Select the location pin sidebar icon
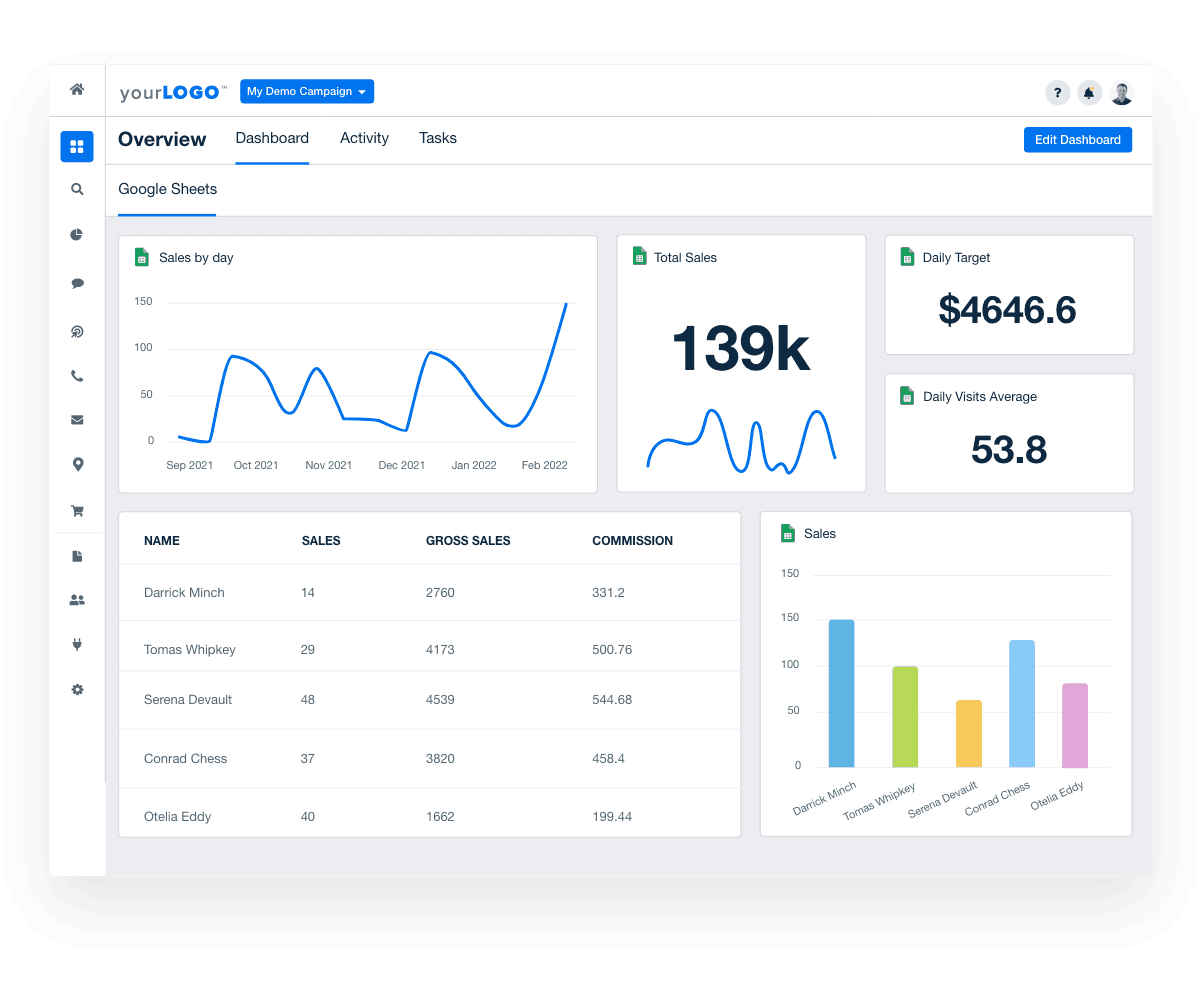The height and width of the screenshot is (1000, 1200). click(x=77, y=464)
